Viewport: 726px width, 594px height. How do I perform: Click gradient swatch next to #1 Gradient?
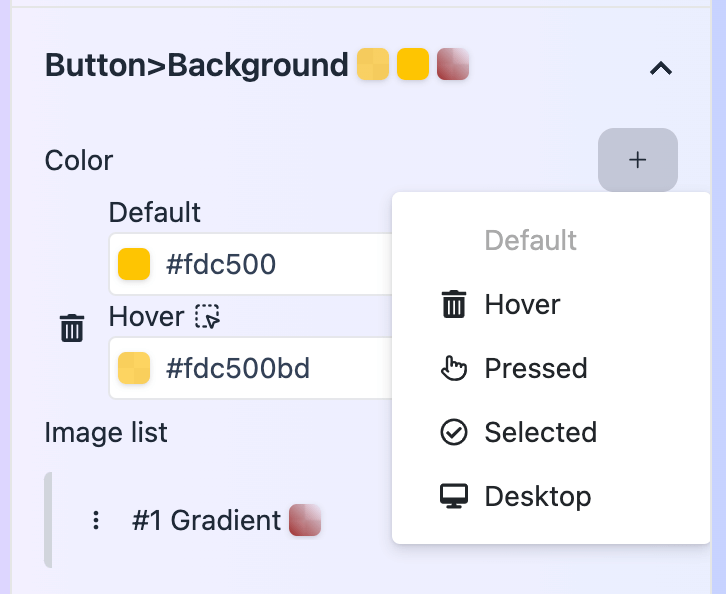coord(305,520)
